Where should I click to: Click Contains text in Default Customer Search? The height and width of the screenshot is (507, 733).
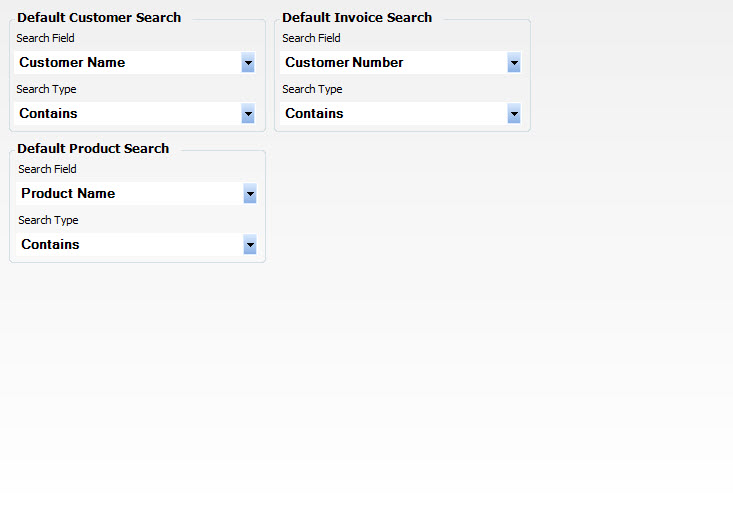[x=48, y=114]
